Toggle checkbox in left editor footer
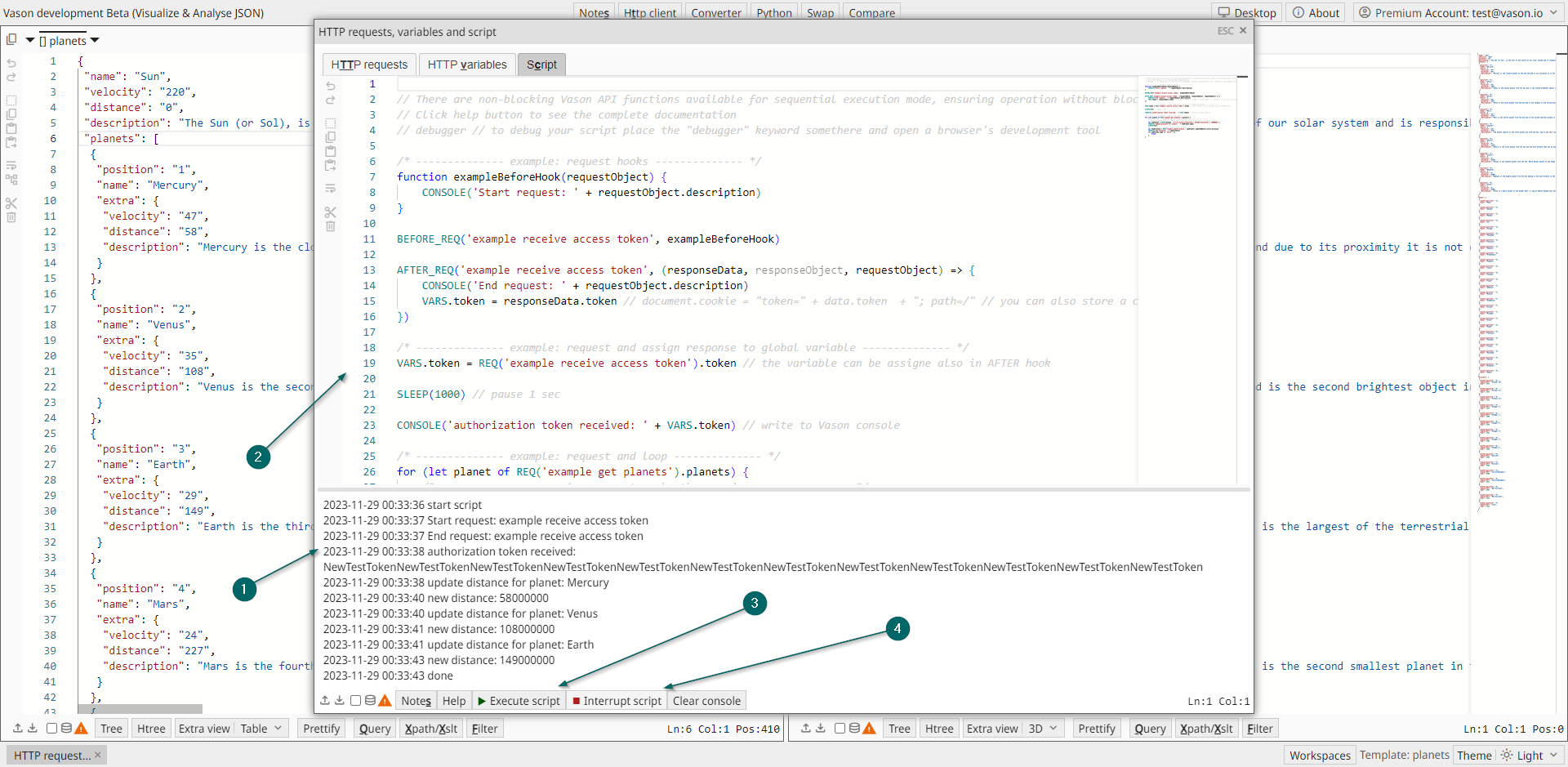The image size is (1568, 767). coord(51,728)
